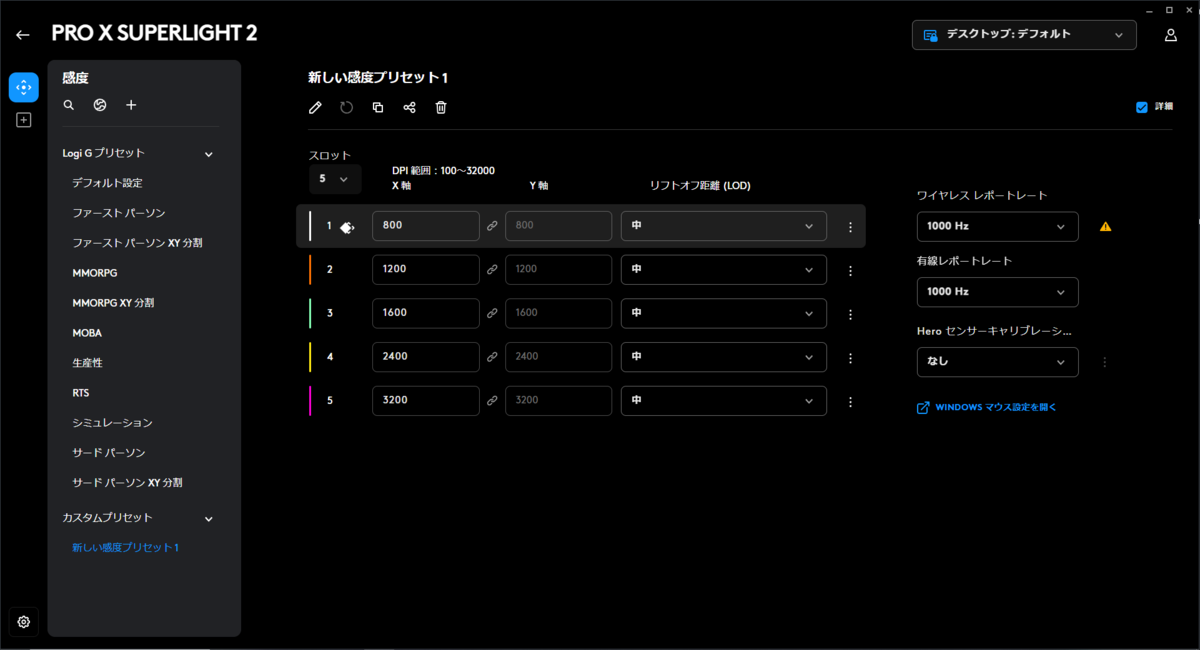This screenshot has width=1200, height=650.
Task: Open the user account icon
Action: click(1171, 35)
